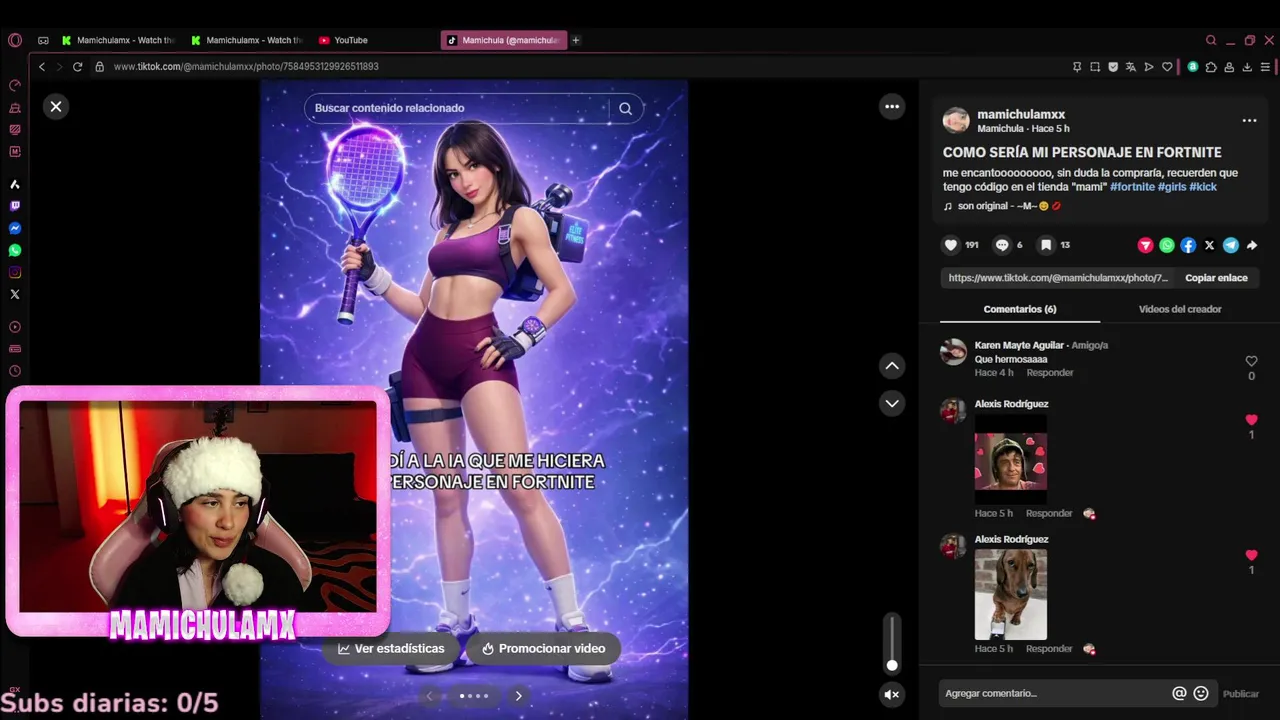
Task: Go back to the previous page
Action: click(x=42, y=67)
